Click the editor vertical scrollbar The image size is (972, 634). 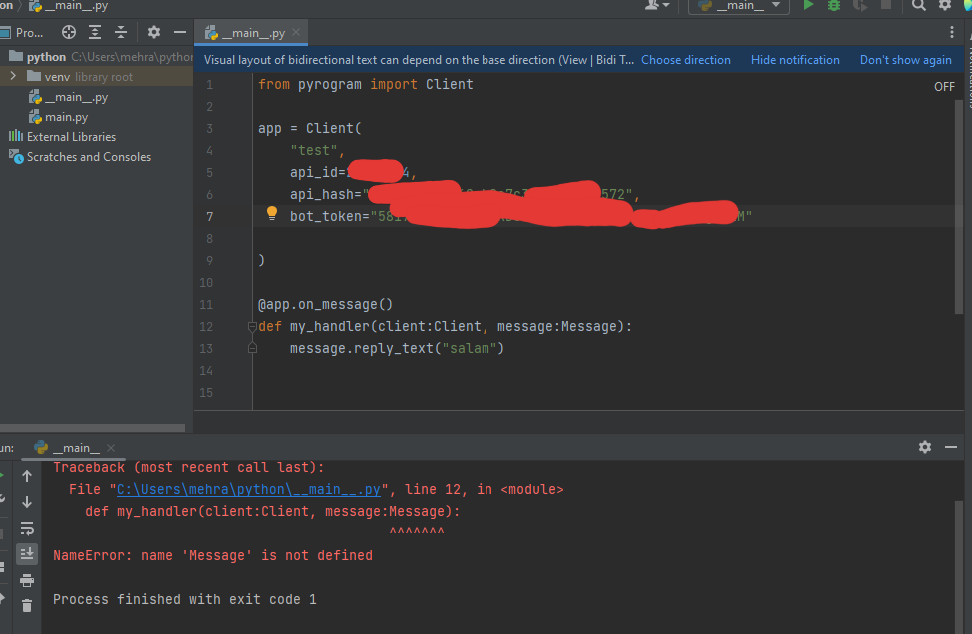point(959,208)
